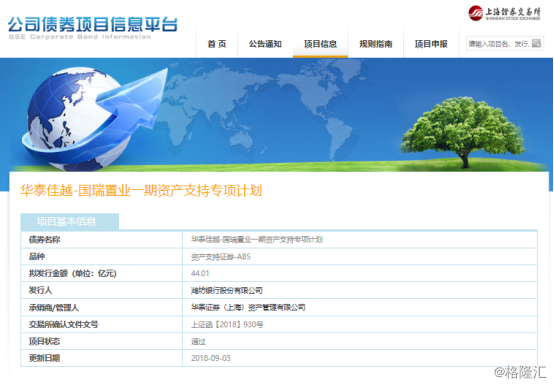
Task: Click the update date 2018-09-03
Action: pyautogui.click(x=211, y=358)
